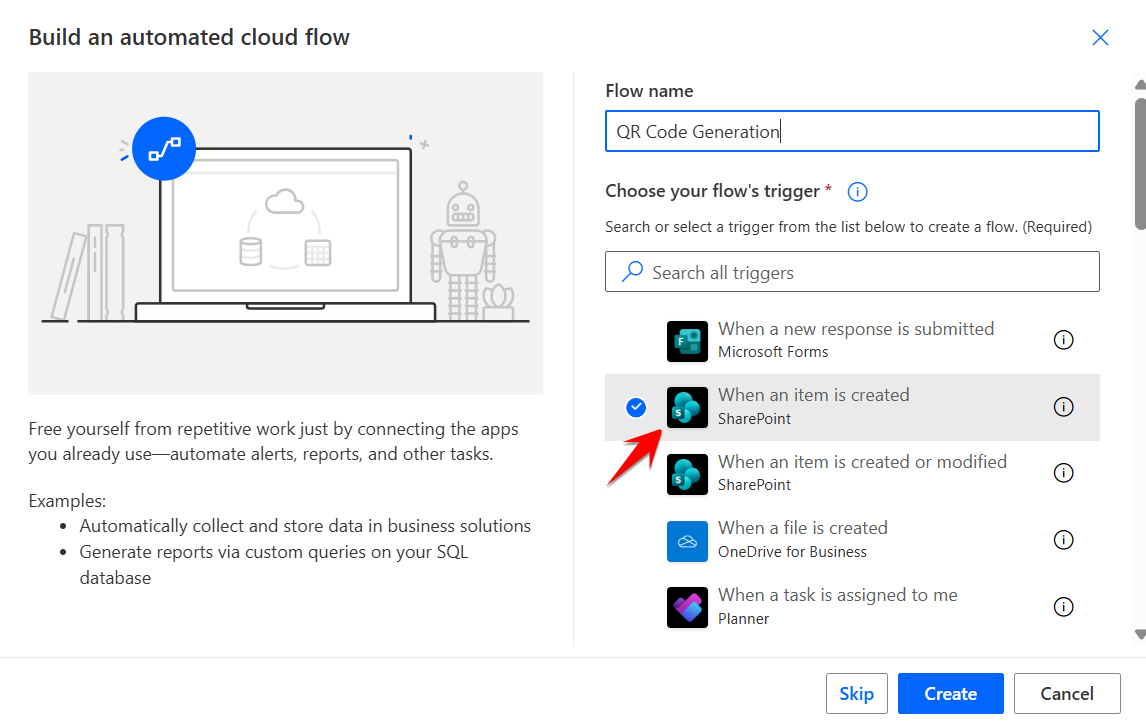This screenshot has width=1146, height=725.
Task: Show info for When a file is created
Action: 1064,540
